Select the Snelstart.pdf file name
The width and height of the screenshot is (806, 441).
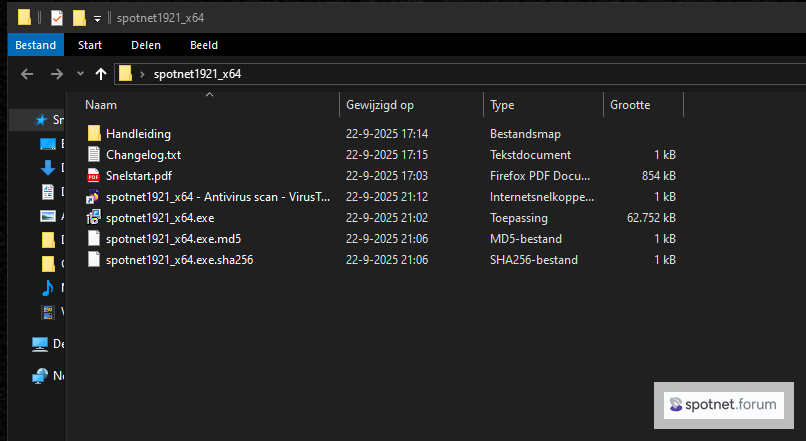pyautogui.click(x=139, y=176)
